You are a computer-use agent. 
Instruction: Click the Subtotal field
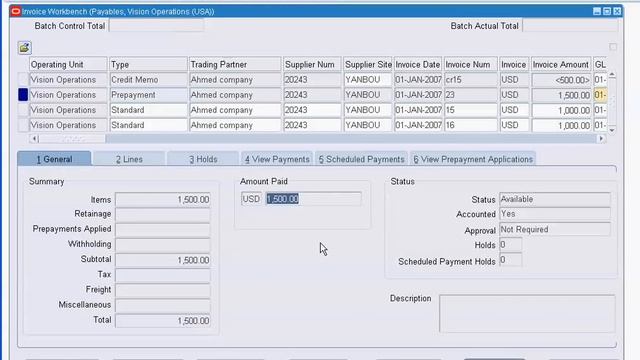coord(163,260)
